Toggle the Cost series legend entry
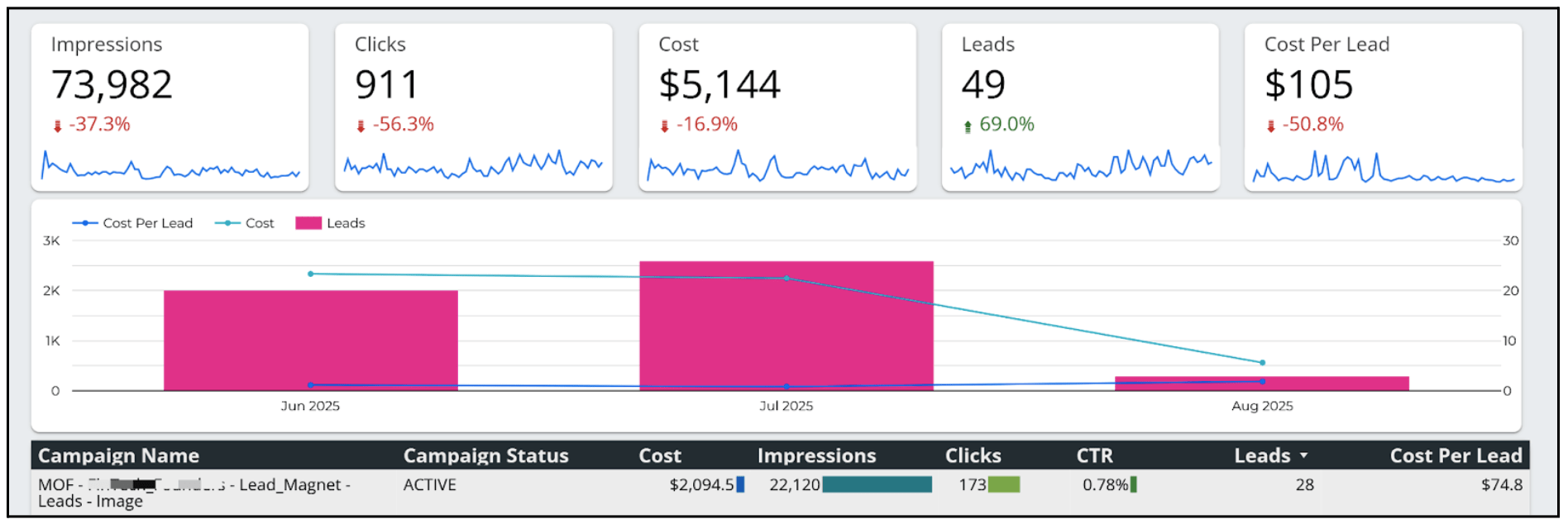The width and height of the screenshot is (1568, 529). pyautogui.click(x=245, y=223)
